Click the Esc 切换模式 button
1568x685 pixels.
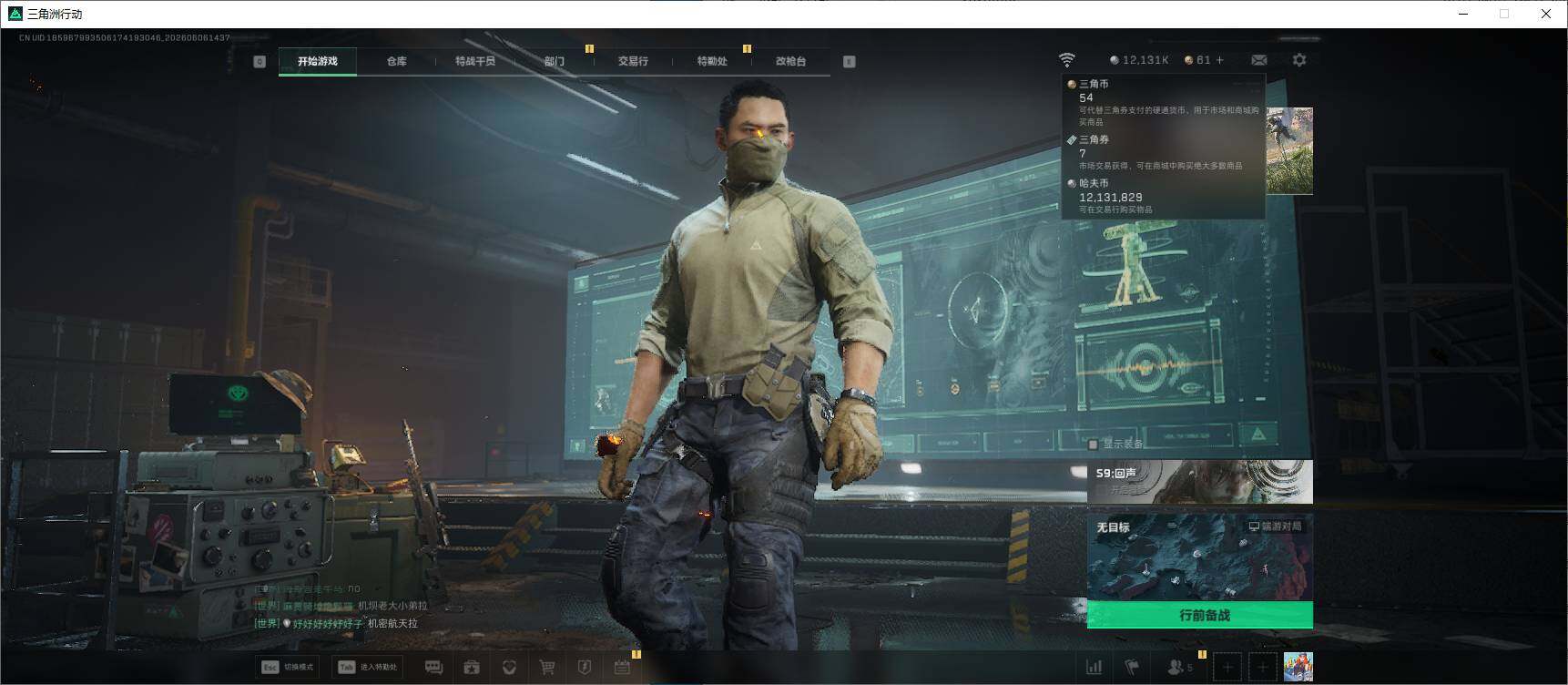tap(288, 667)
